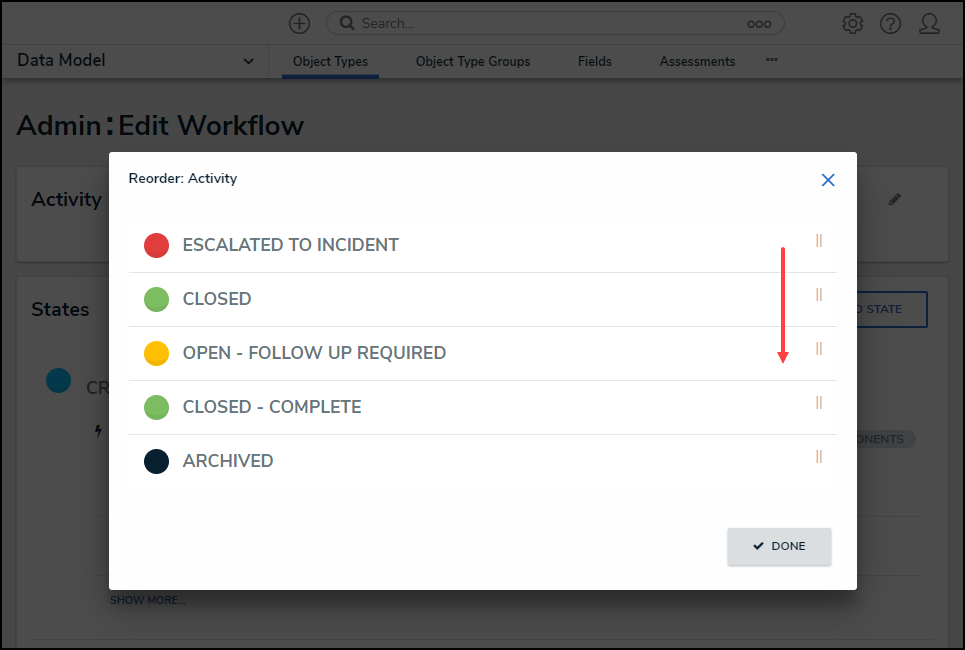Click the Activity workflow name heading

point(66,199)
